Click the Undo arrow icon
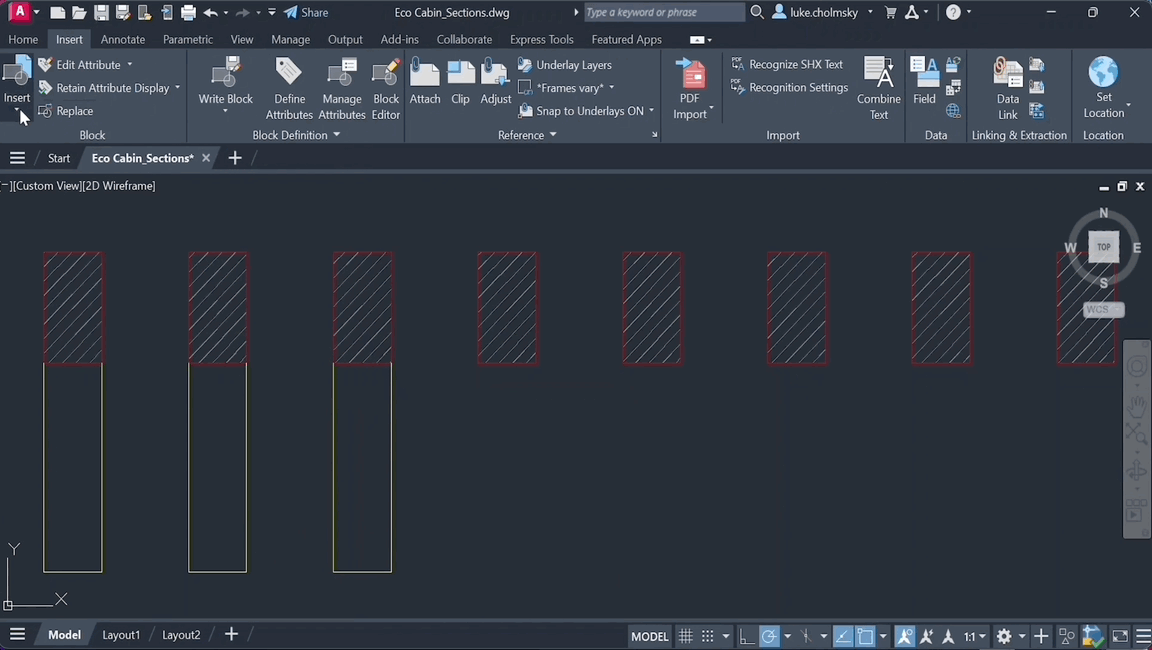Viewport: 1152px width, 650px height. (211, 12)
